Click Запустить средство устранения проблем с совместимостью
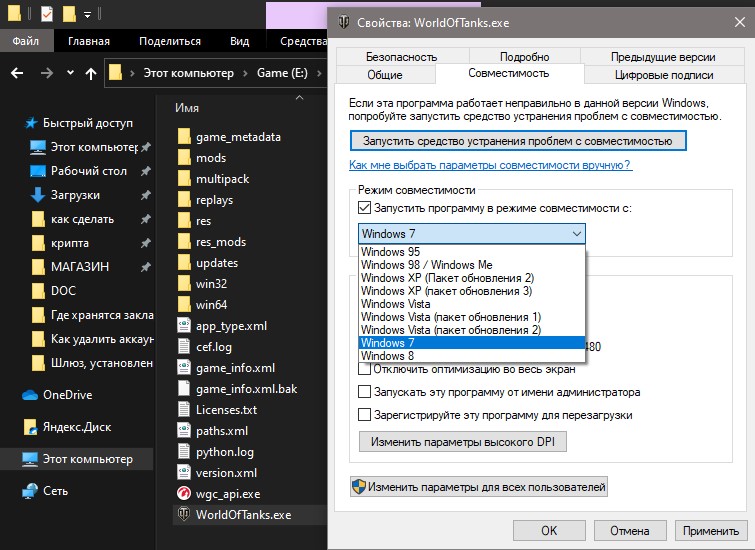 518,141
